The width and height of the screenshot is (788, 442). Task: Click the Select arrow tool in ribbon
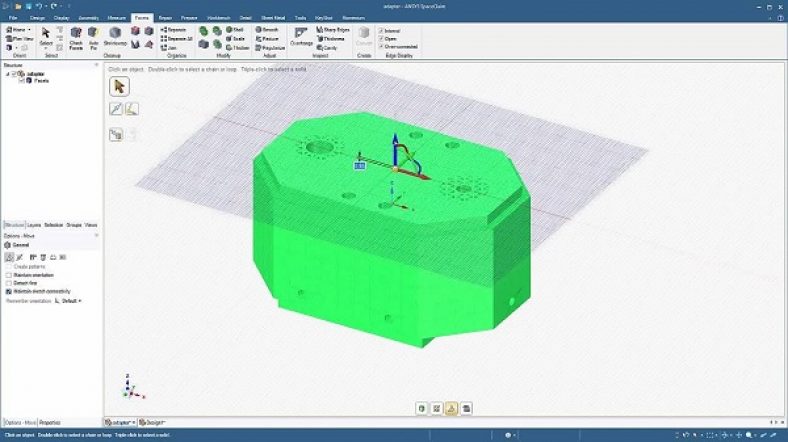[46, 33]
